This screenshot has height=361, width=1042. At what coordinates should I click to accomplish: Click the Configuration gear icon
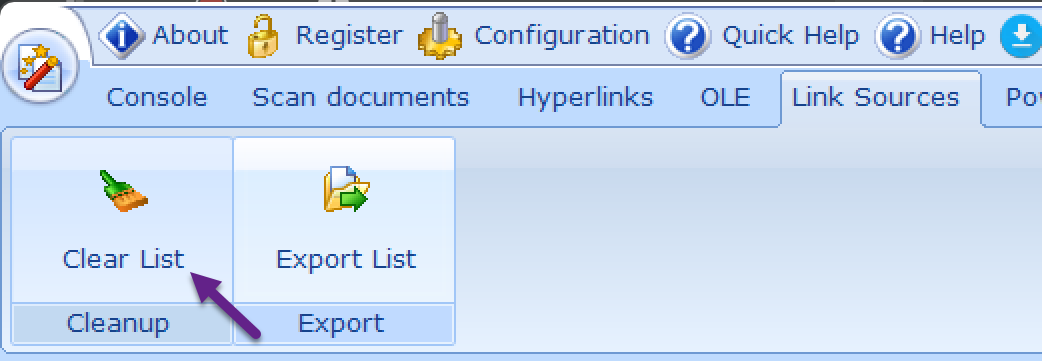click(x=439, y=36)
